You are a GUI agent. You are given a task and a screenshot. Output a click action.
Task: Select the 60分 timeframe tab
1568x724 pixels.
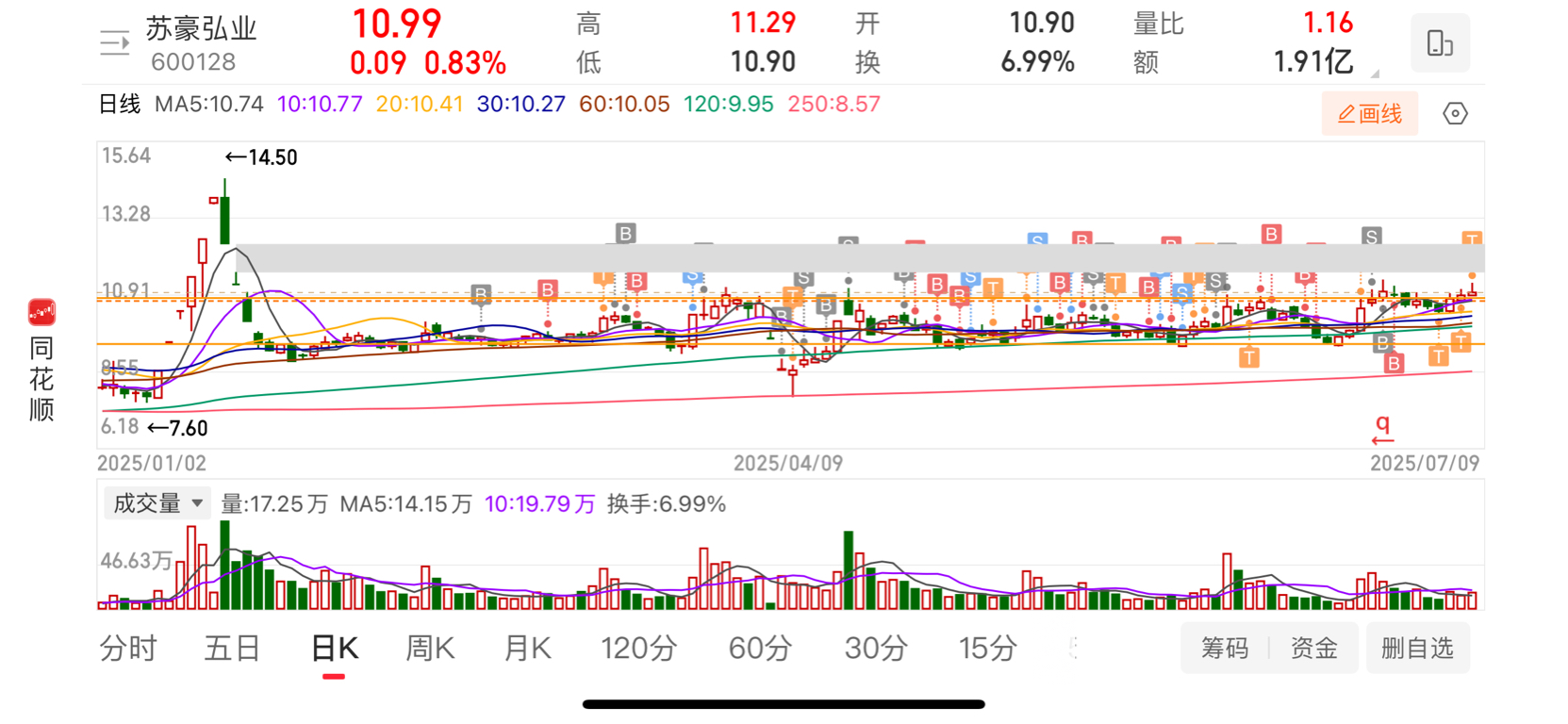[x=760, y=649]
